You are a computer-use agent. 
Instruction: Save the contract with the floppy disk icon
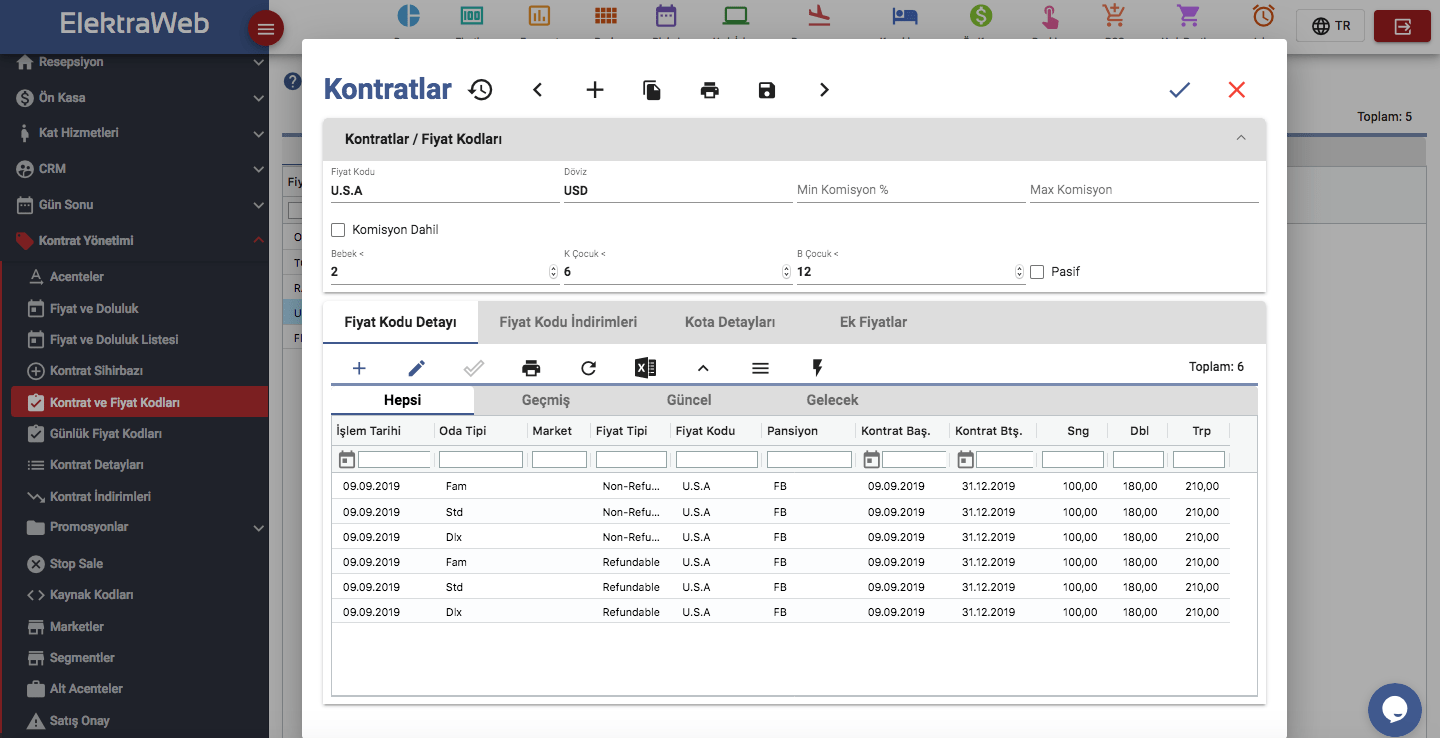coord(767,90)
